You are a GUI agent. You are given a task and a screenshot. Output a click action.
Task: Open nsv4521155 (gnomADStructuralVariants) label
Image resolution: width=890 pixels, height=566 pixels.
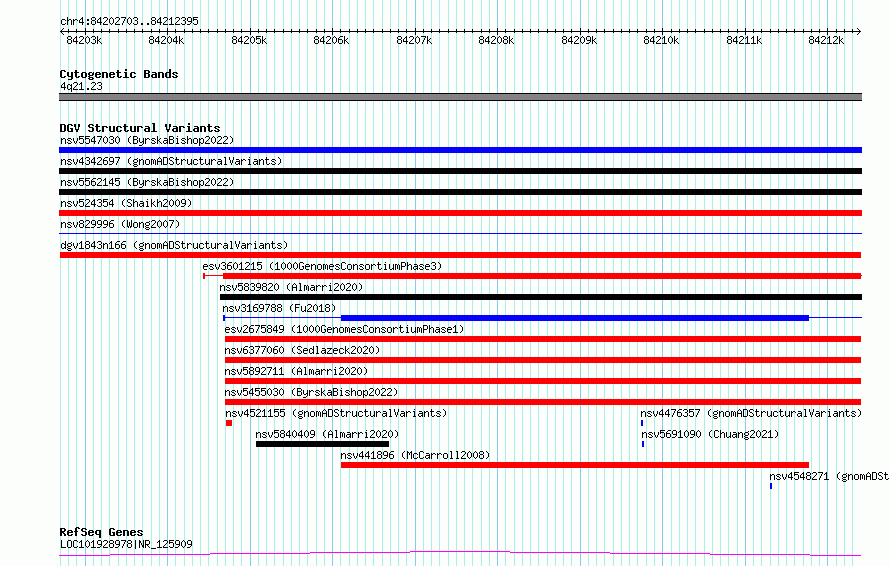click(336, 413)
